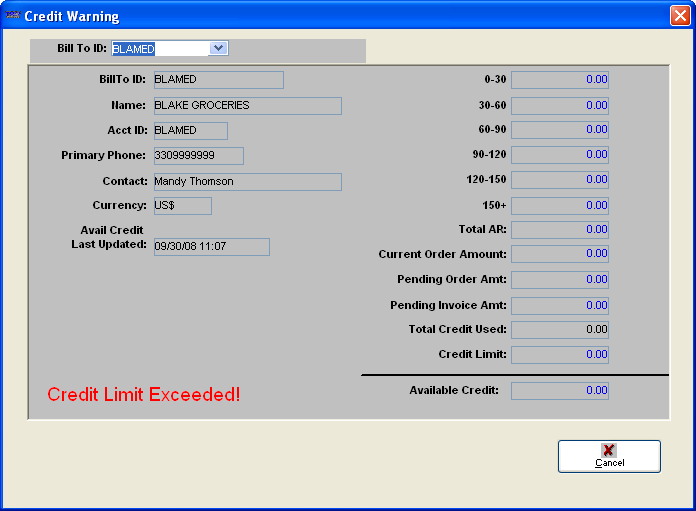The height and width of the screenshot is (511, 696).
Task: Focus the Credit Limit value field
Action: click(x=559, y=355)
